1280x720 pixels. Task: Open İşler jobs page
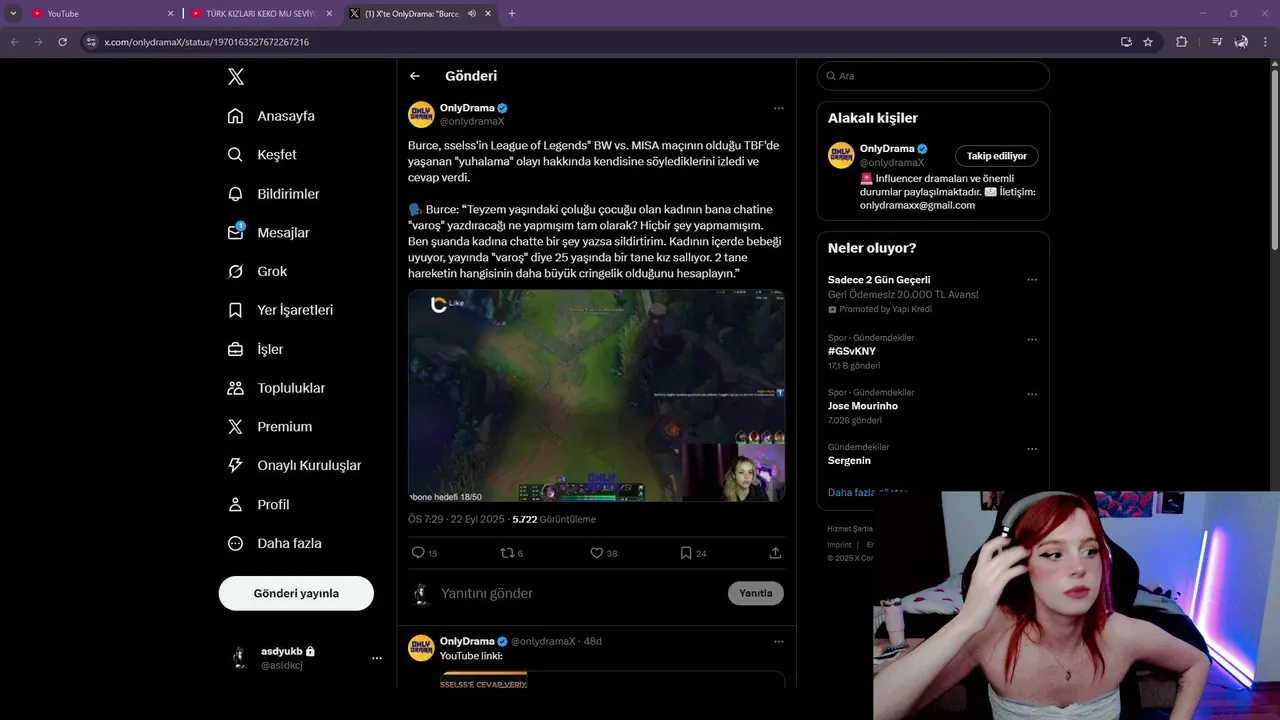(255, 349)
